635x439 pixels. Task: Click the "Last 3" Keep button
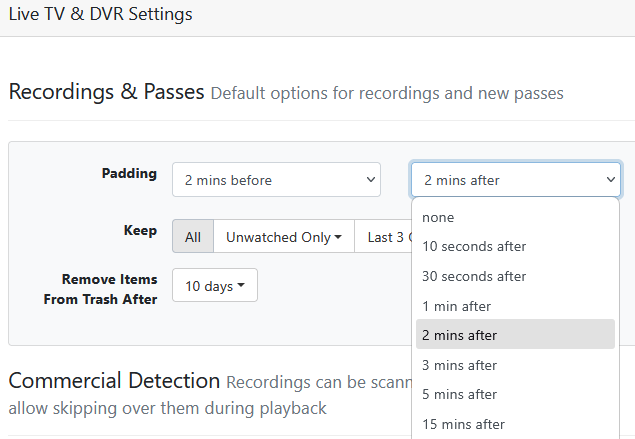[384, 237]
